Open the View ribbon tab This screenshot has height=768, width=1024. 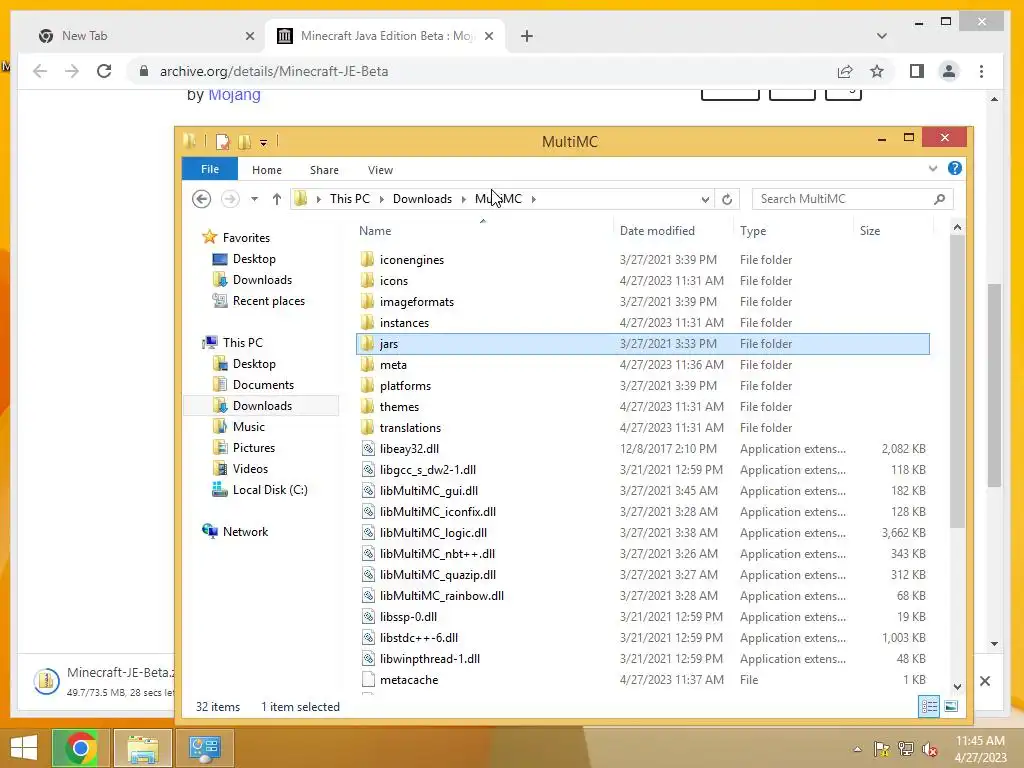(380, 170)
